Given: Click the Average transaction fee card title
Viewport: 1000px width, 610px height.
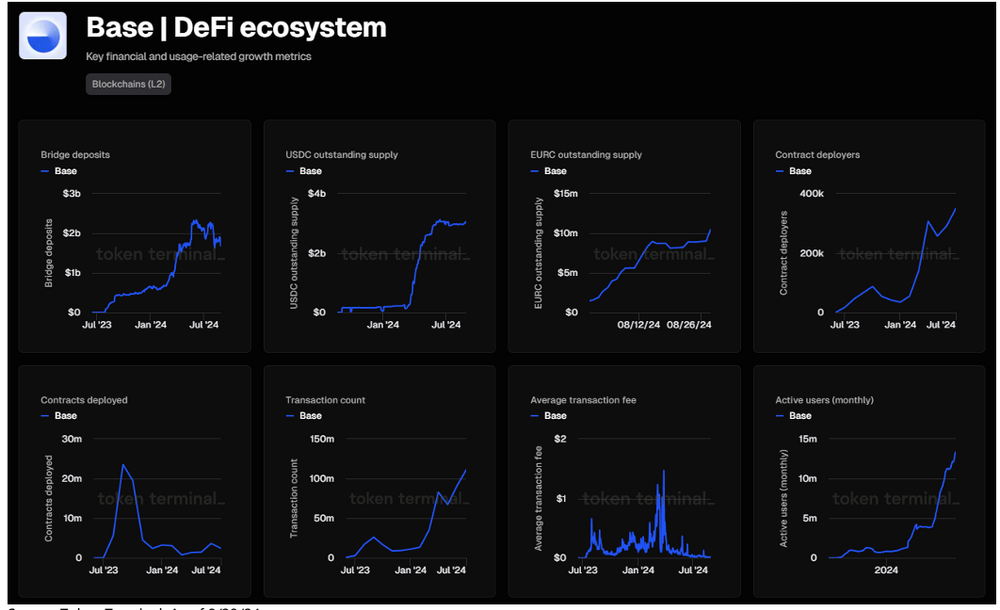Looking at the screenshot, I should pyautogui.click(x=583, y=400).
